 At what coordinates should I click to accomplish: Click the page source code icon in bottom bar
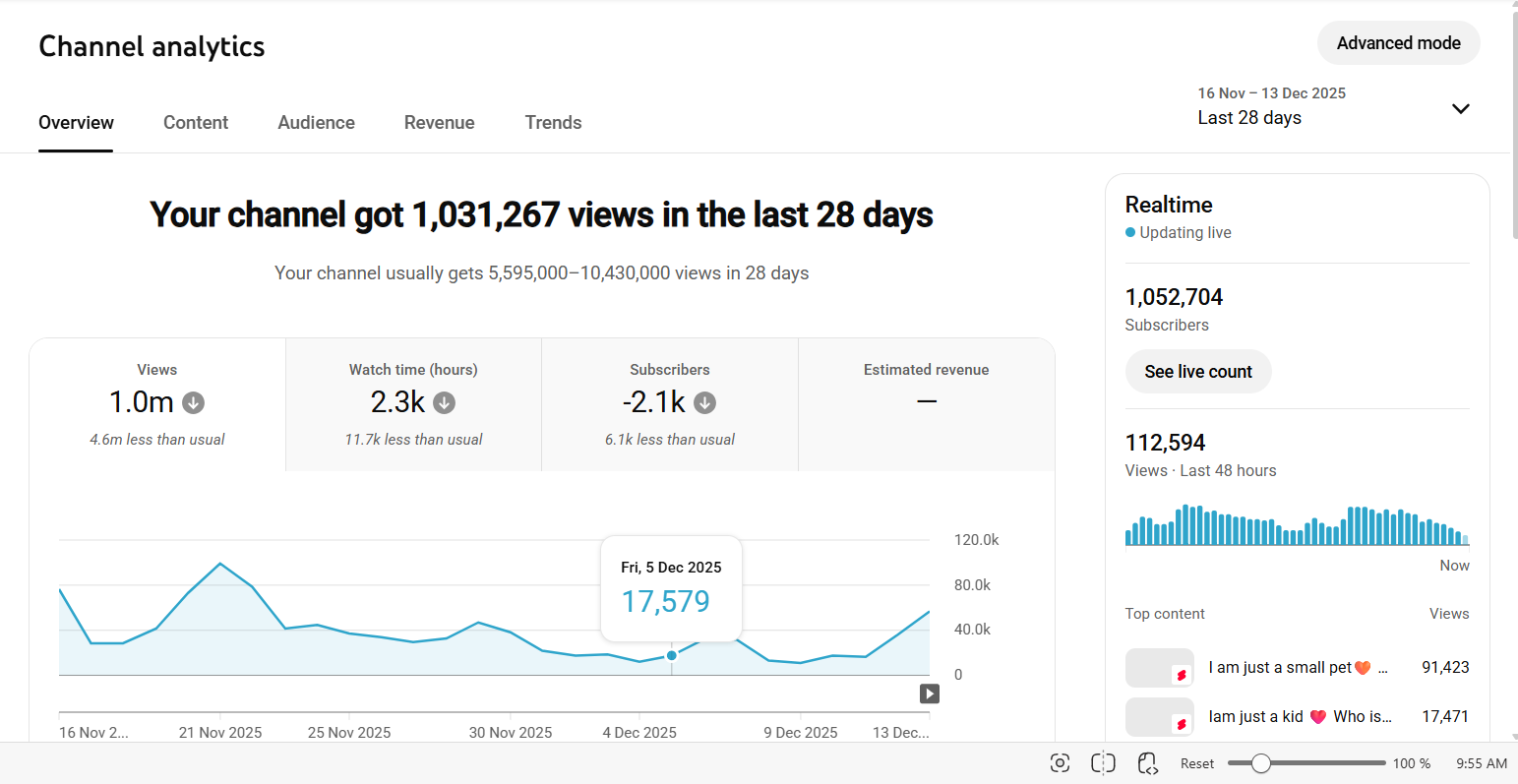[x=1147, y=763]
